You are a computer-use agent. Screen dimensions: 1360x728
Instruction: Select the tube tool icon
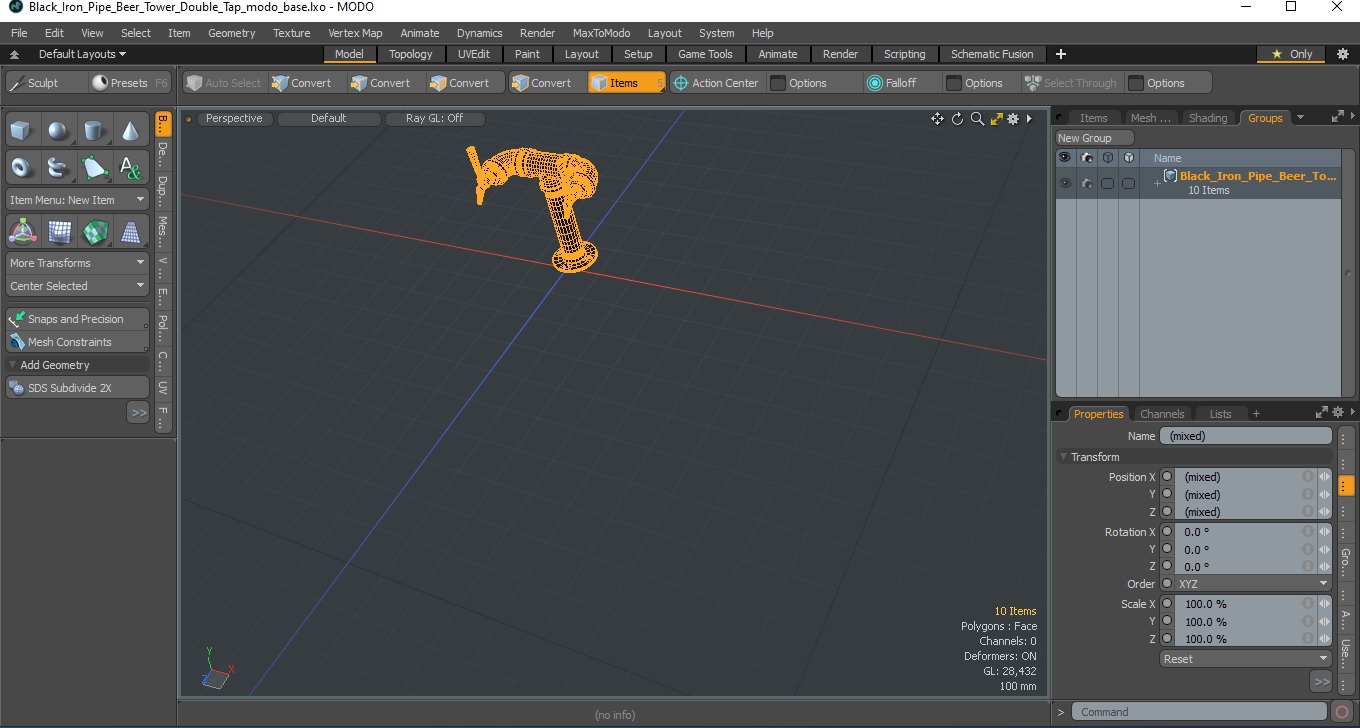(58, 167)
